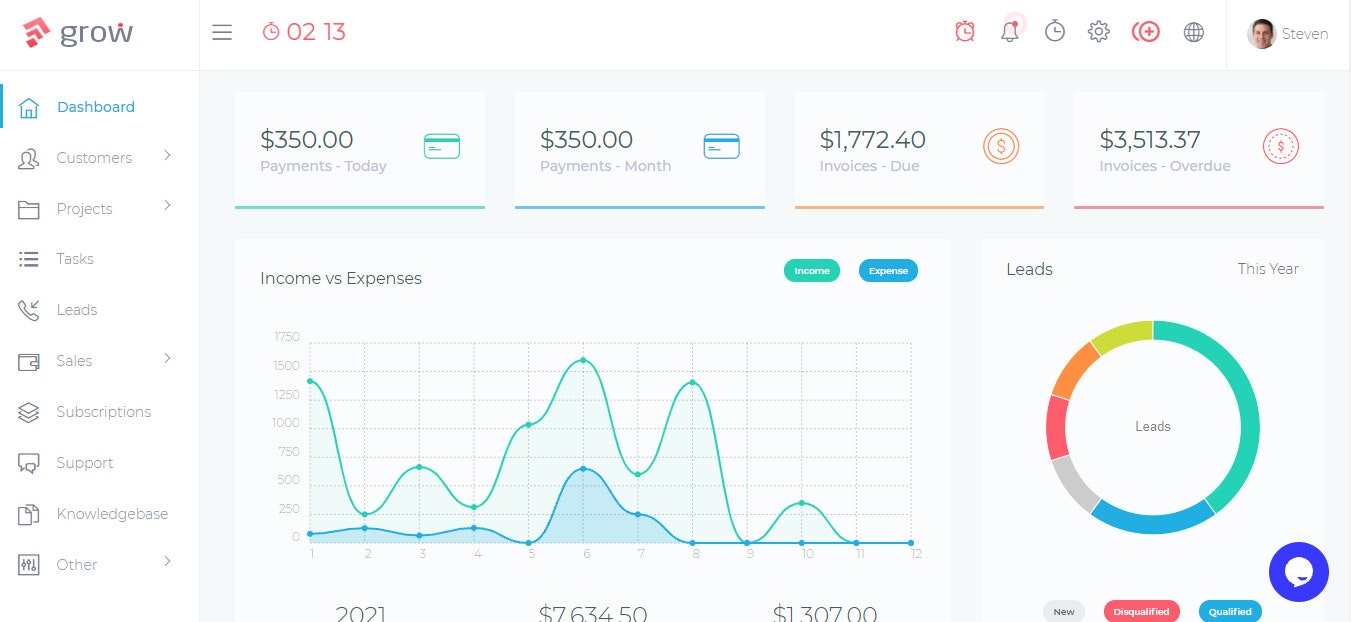Toggle the Expense series in the chart
The height and width of the screenshot is (622, 1351).
888,270
